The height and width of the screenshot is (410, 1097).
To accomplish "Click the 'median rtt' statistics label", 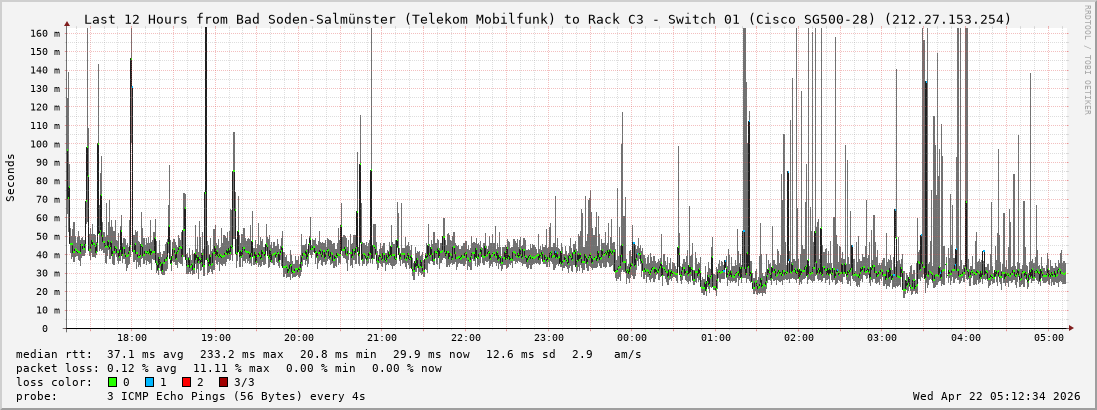I will pos(54,354).
